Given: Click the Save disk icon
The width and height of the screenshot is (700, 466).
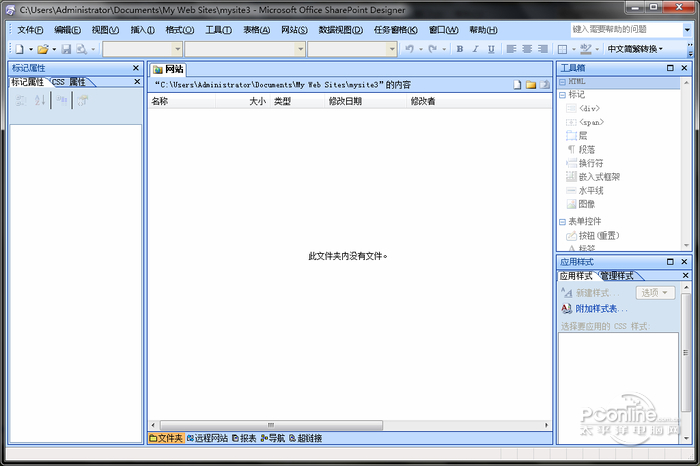Looking at the screenshot, I should point(66,49).
